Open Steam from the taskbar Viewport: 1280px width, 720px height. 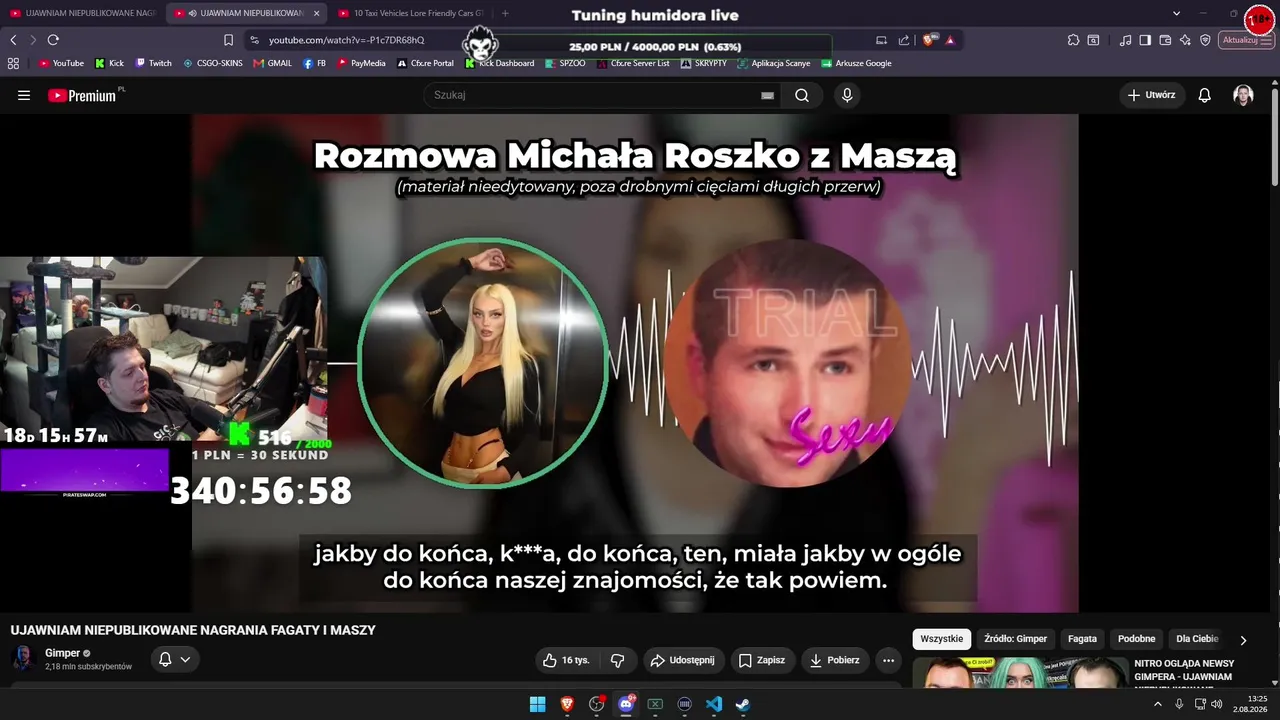tap(743, 704)
